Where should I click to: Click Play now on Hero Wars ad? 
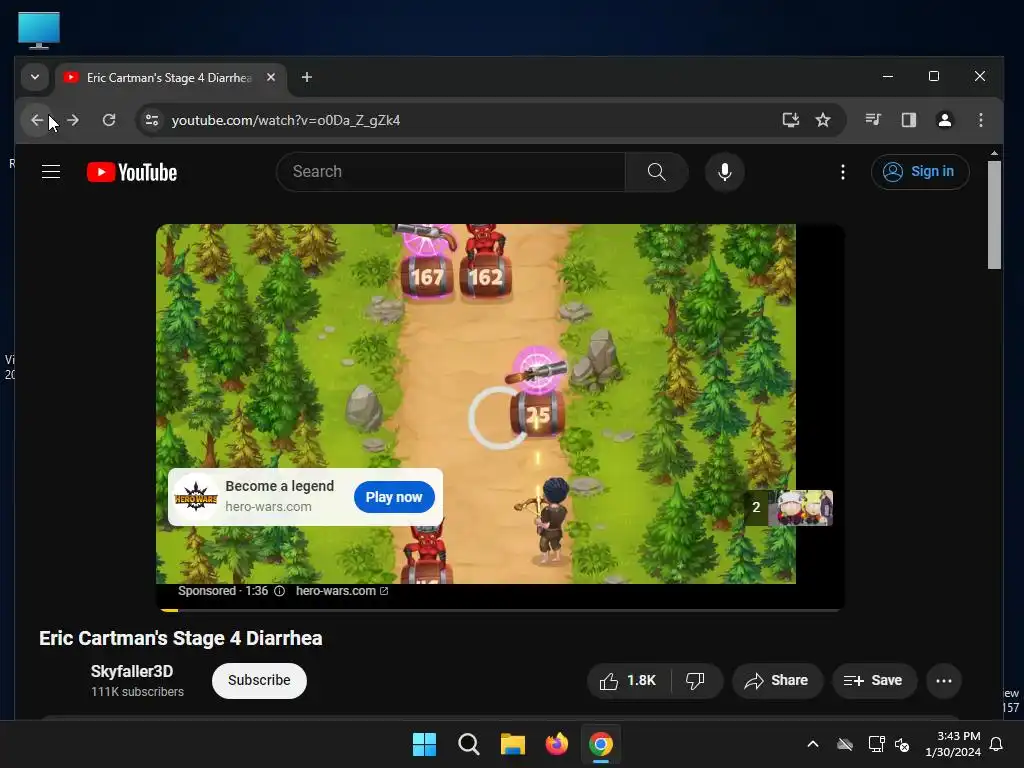(x=394, y=497)
